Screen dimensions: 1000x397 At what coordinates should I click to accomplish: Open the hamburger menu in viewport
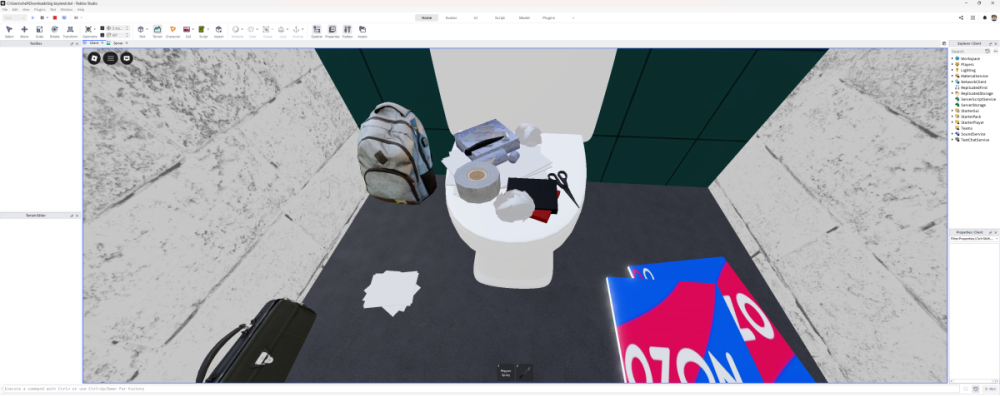pos(110,58)
